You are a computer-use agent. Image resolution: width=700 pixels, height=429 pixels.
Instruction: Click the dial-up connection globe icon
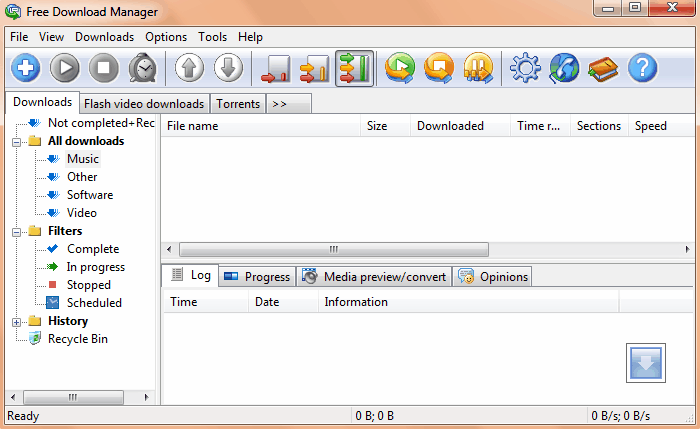[x=564, y=68]
